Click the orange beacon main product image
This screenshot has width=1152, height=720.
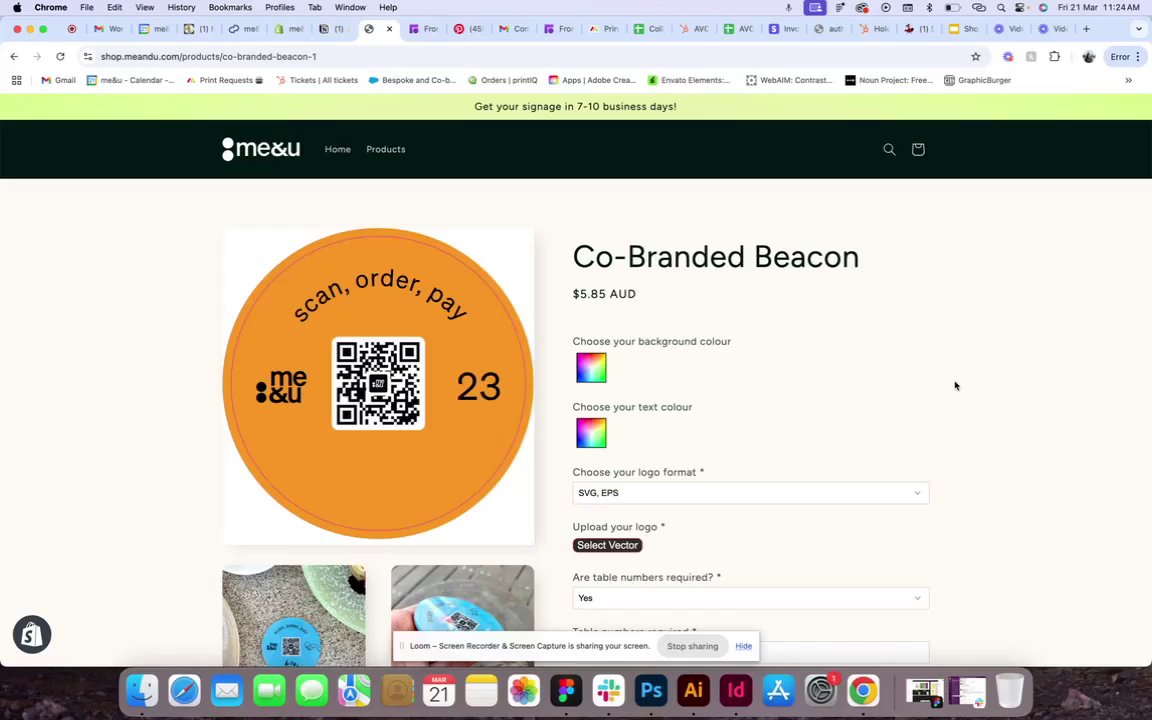point(378,386)
